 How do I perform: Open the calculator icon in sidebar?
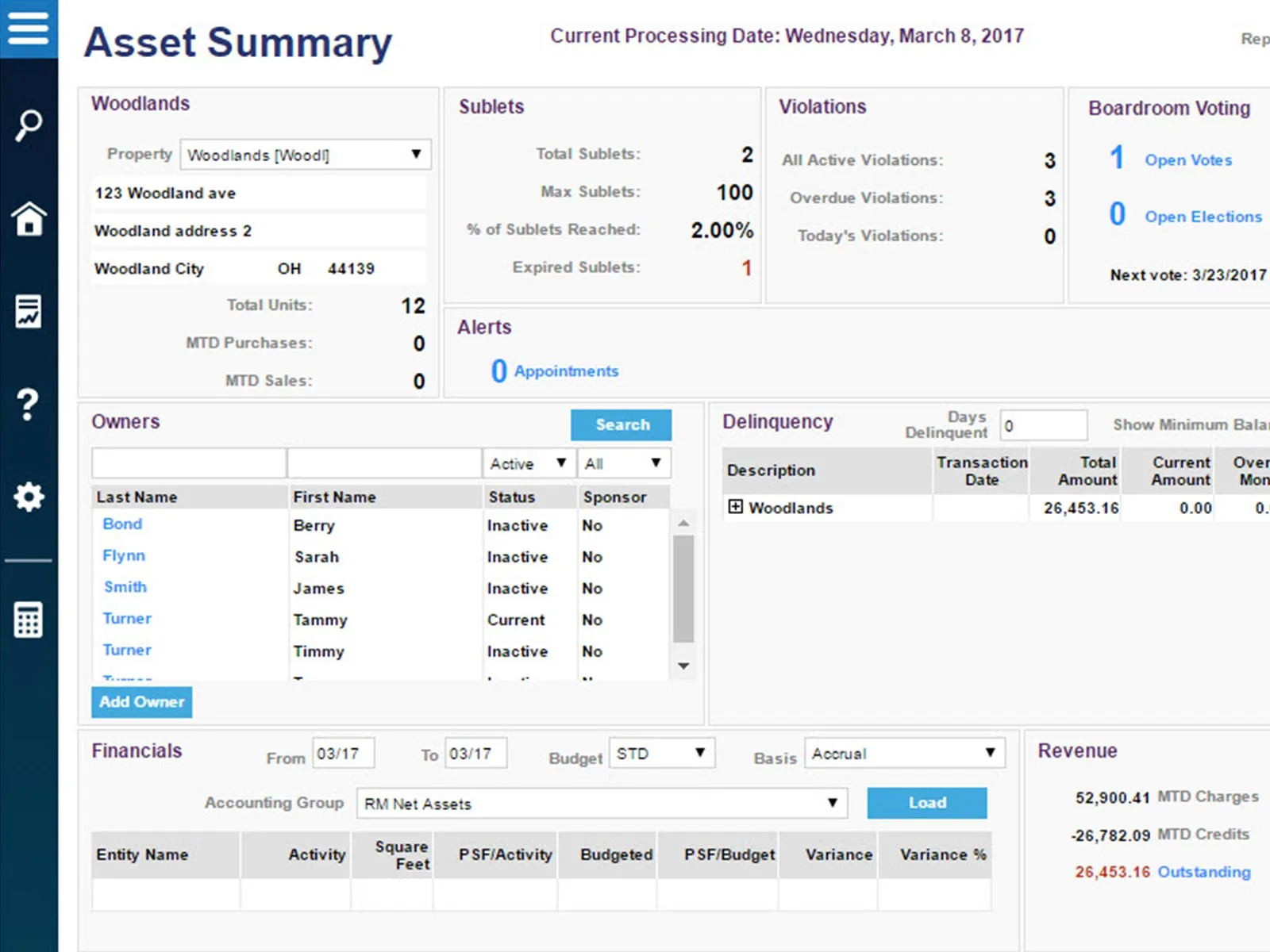[29, 620]
